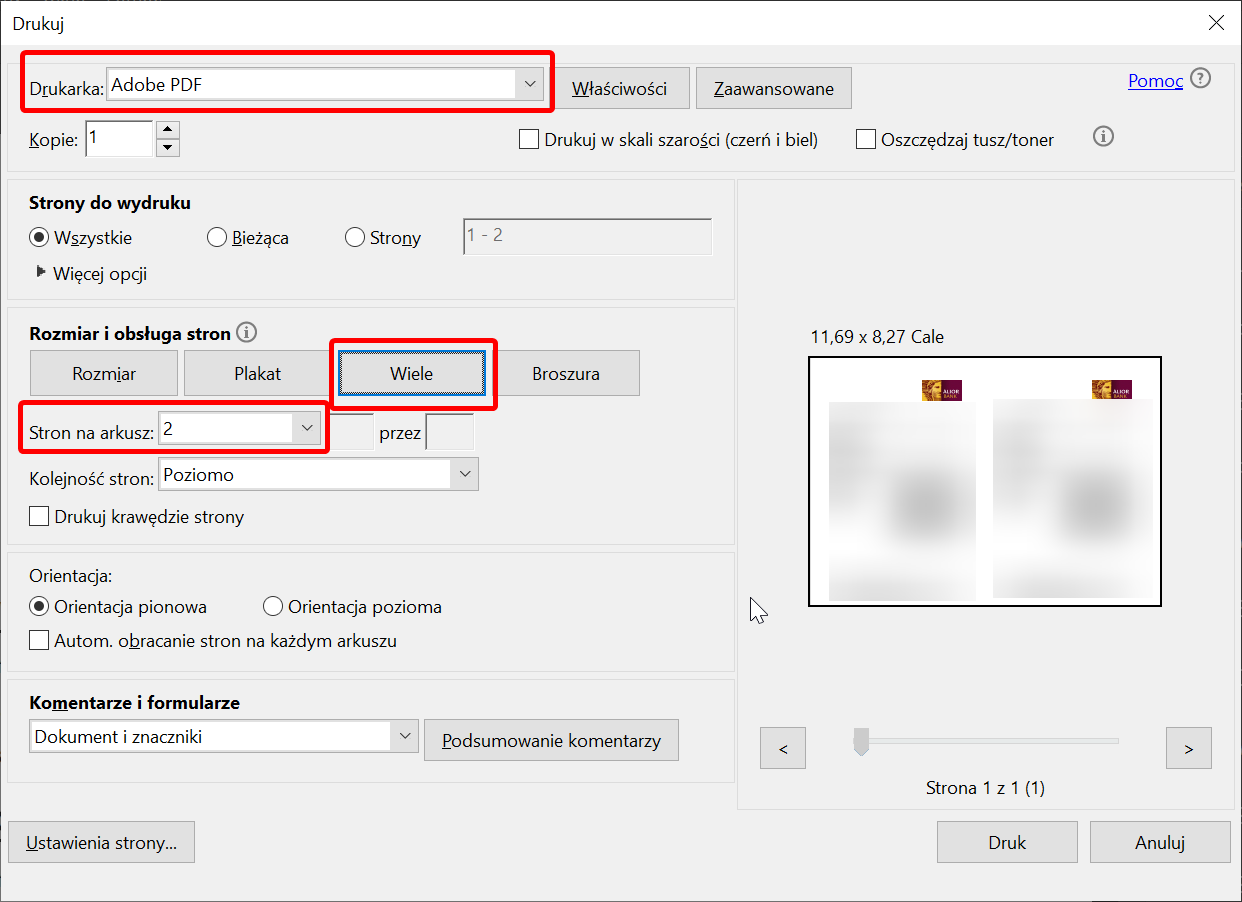The image size is (1242, 902).
Task: Open the "Pomoc" help link
Action: 1154,81
